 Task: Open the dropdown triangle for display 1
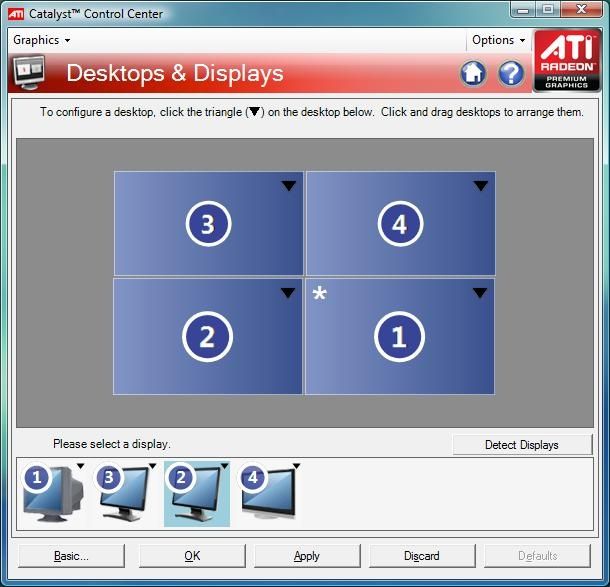pos(81,466)
